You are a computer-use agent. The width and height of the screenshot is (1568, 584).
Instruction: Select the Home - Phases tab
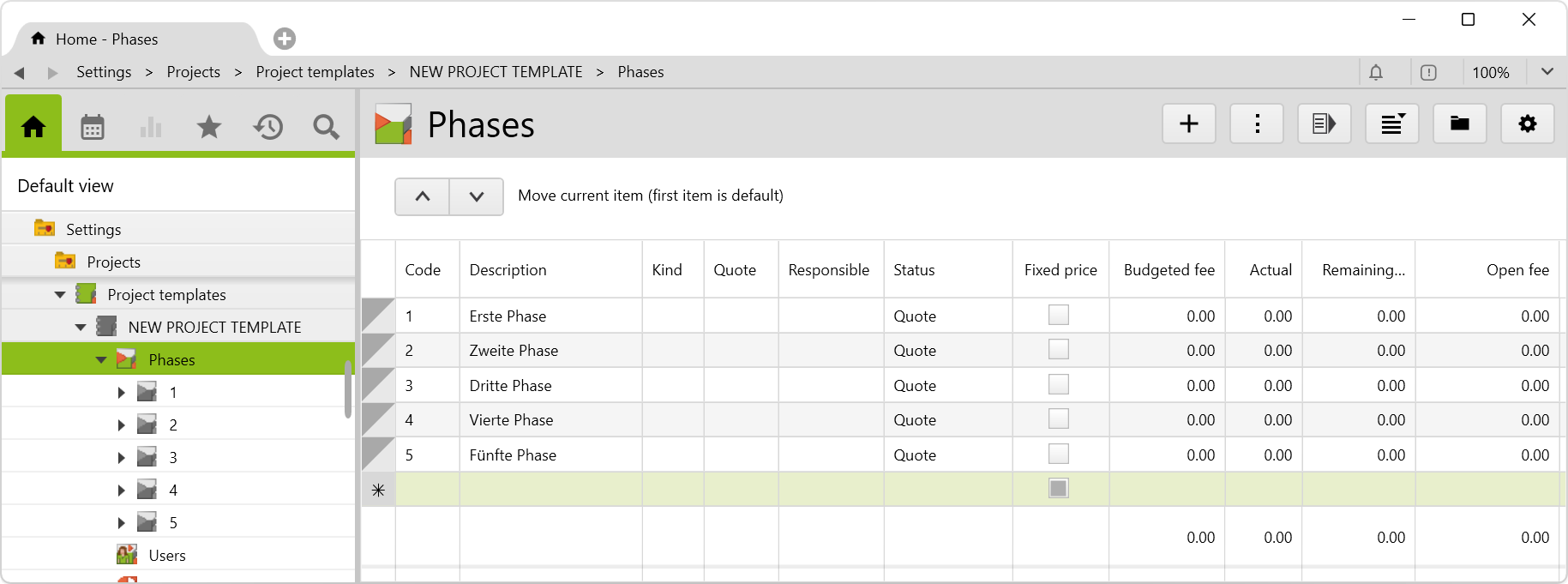point(107,39)
